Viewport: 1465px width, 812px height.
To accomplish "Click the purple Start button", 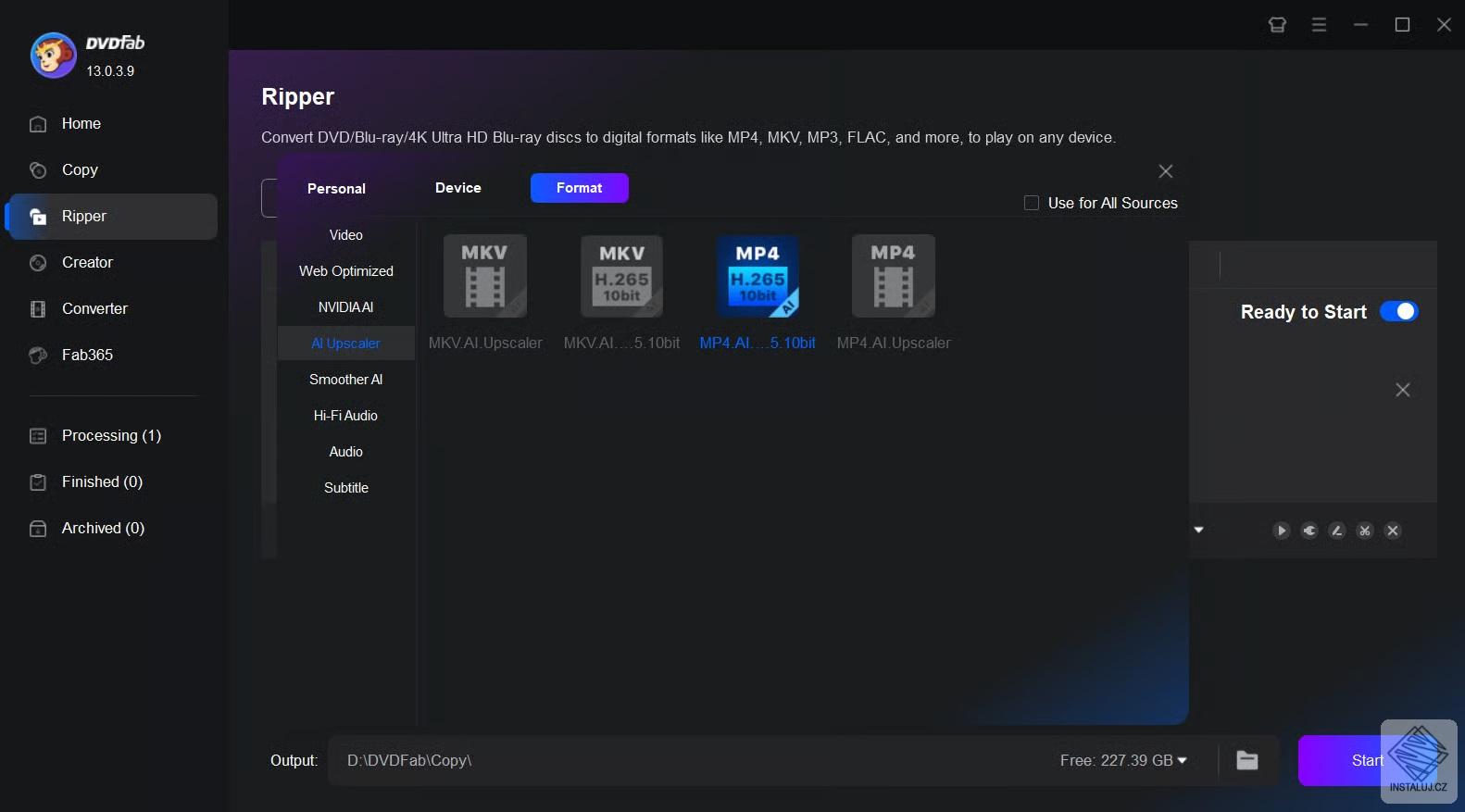I will click(1367, 760).
